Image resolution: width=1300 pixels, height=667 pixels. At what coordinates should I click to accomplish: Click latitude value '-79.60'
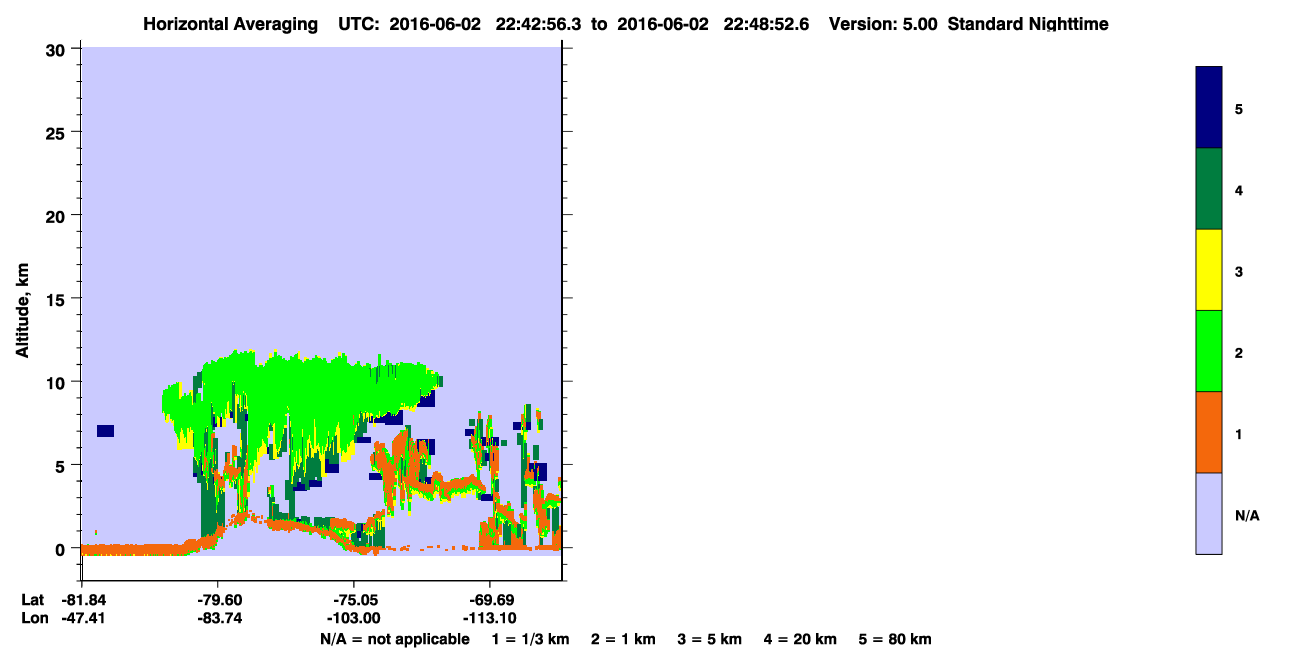(x=219, y=600)
